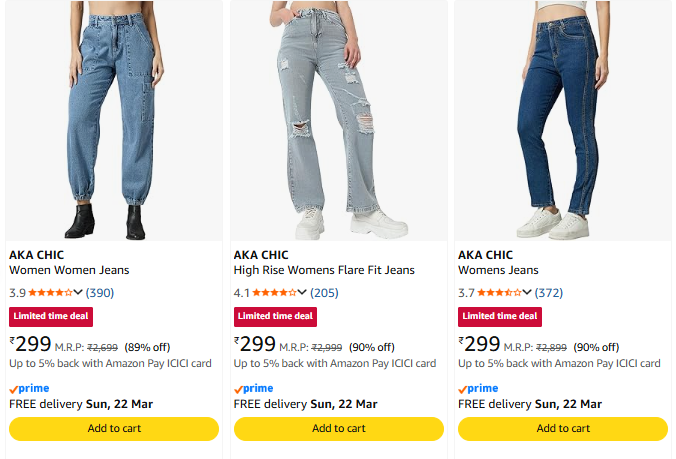Click the 3.7 star rating icons
Image resolution: width=676 pixels, height=459 pixels.
point(499,293)
